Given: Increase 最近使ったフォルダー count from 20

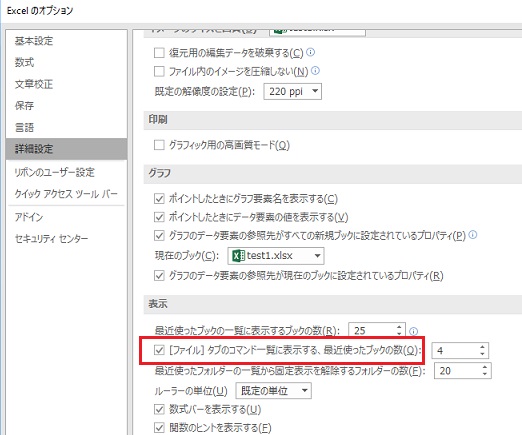Looking at the screenshot, I should coord(485,367).
